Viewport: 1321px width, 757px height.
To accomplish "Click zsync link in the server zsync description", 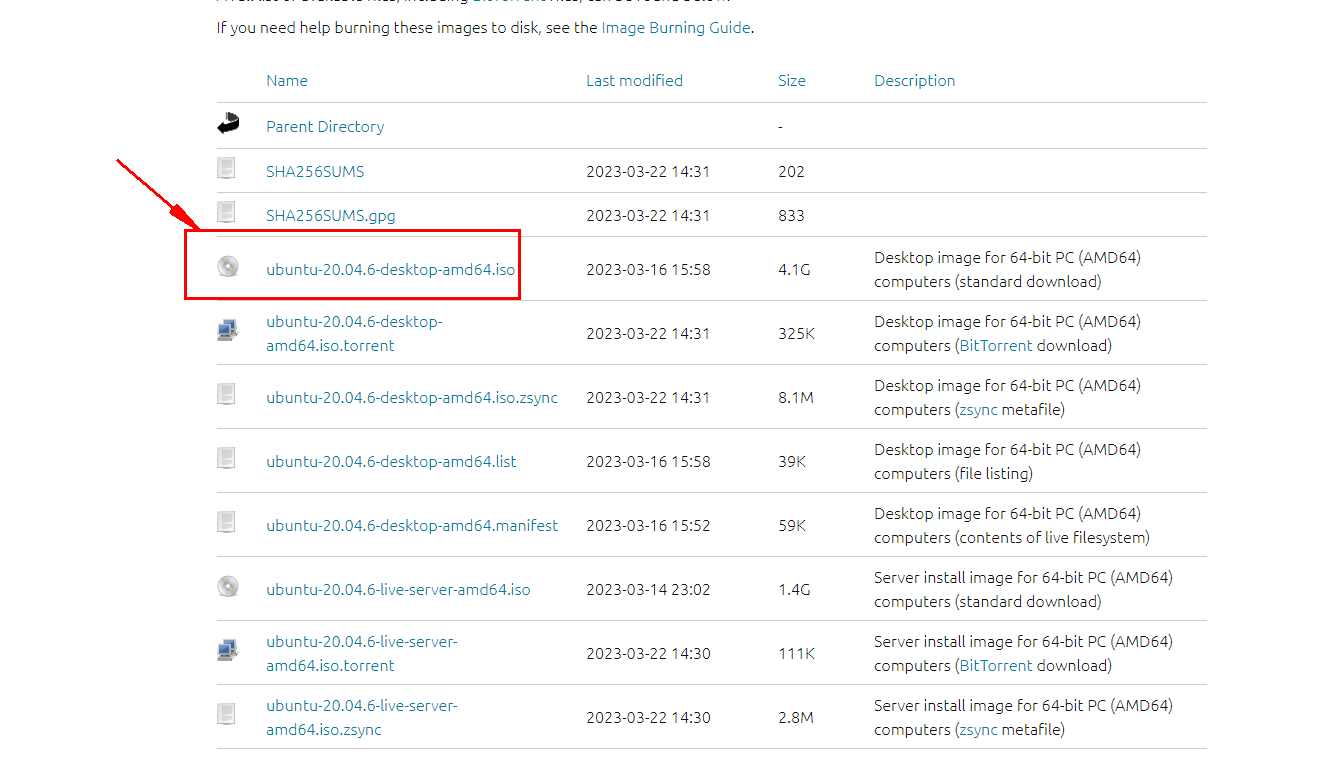I will click(x=978, y=729).
